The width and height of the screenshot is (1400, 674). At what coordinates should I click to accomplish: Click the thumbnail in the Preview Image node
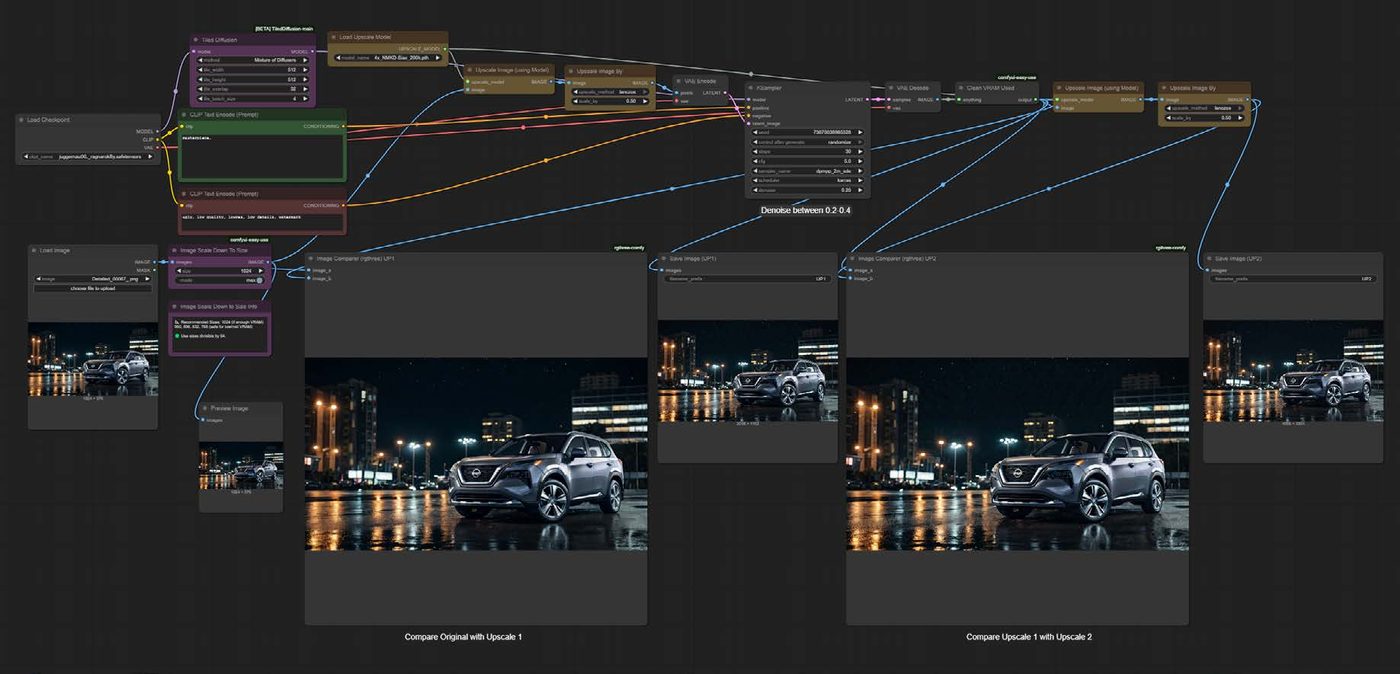[x=240, y=465]
